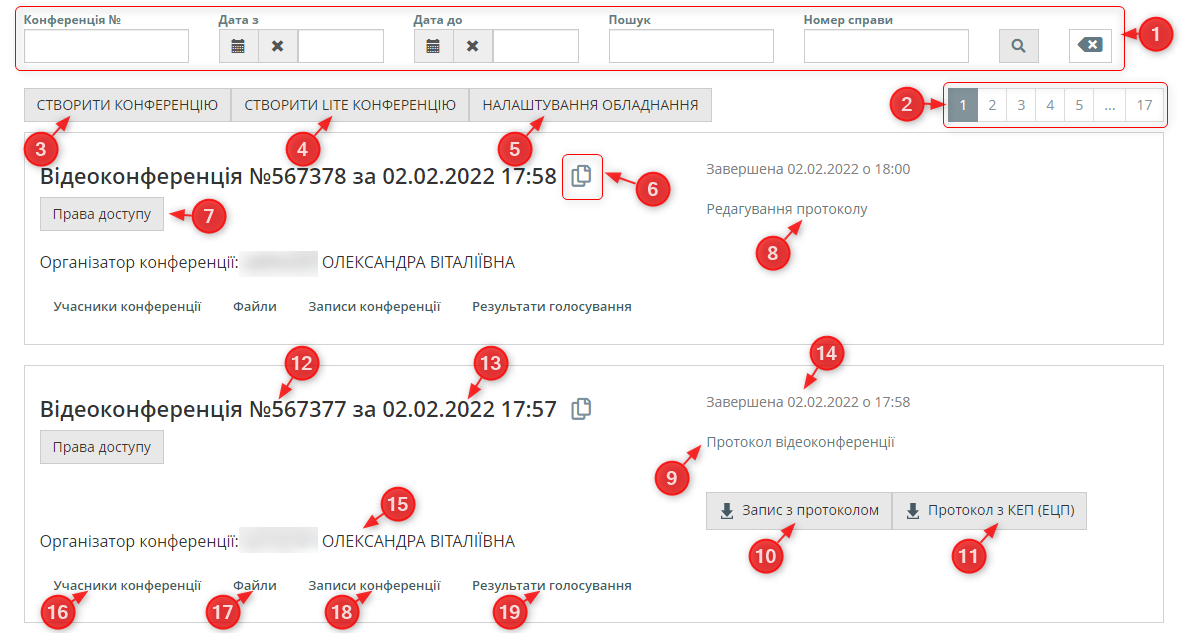
Task: Click the clear filters backspace icon
Action: [x=1090, y=46]
